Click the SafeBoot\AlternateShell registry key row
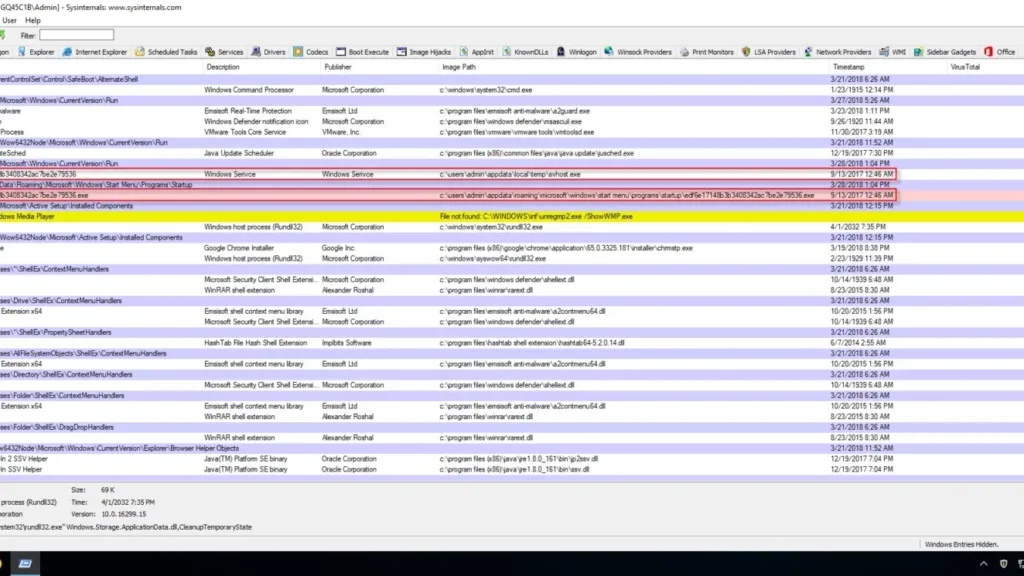This screenshot has height=576, width=1024. 512,79
